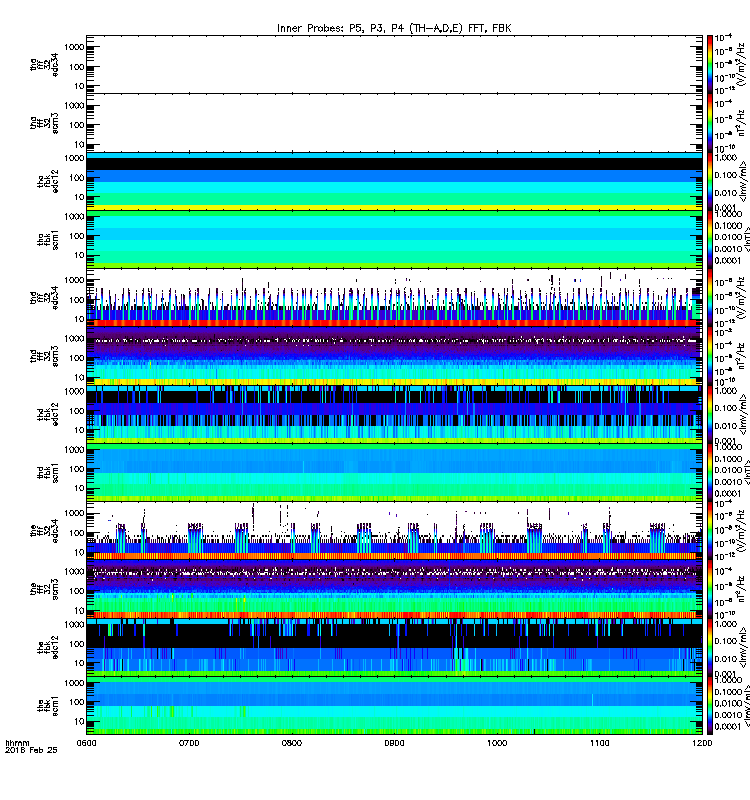Image resolution: width=750 pixels, height=800 pixels.
Task: Click the 0600 time axis label
Action: tap(86, 743)
